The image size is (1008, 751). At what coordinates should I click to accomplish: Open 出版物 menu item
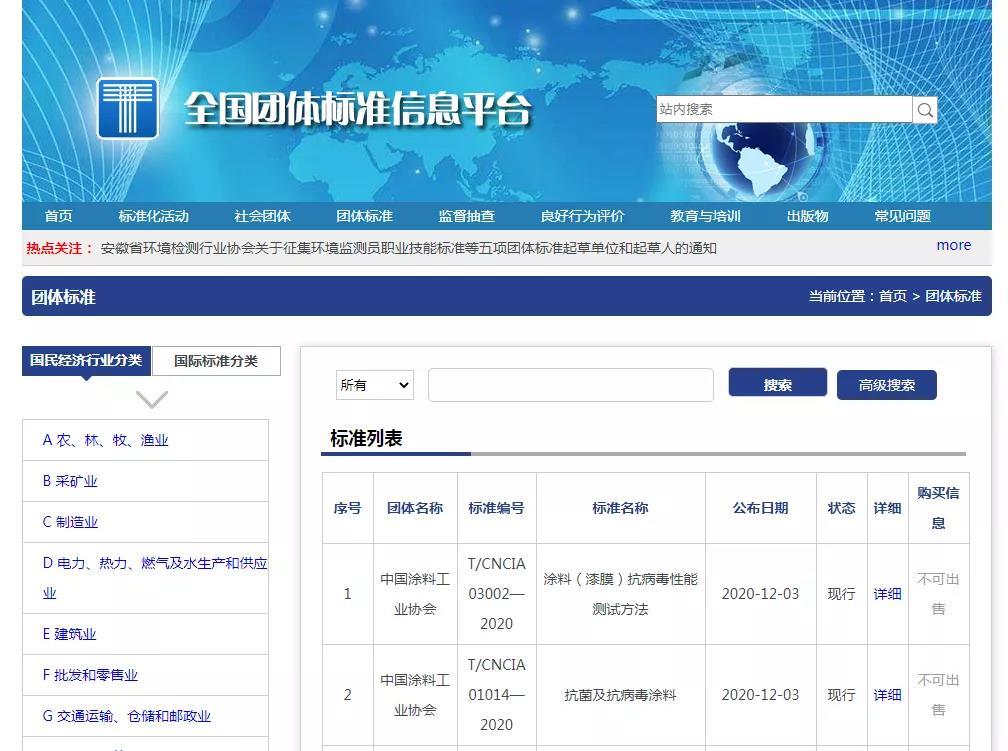(807, 216)
